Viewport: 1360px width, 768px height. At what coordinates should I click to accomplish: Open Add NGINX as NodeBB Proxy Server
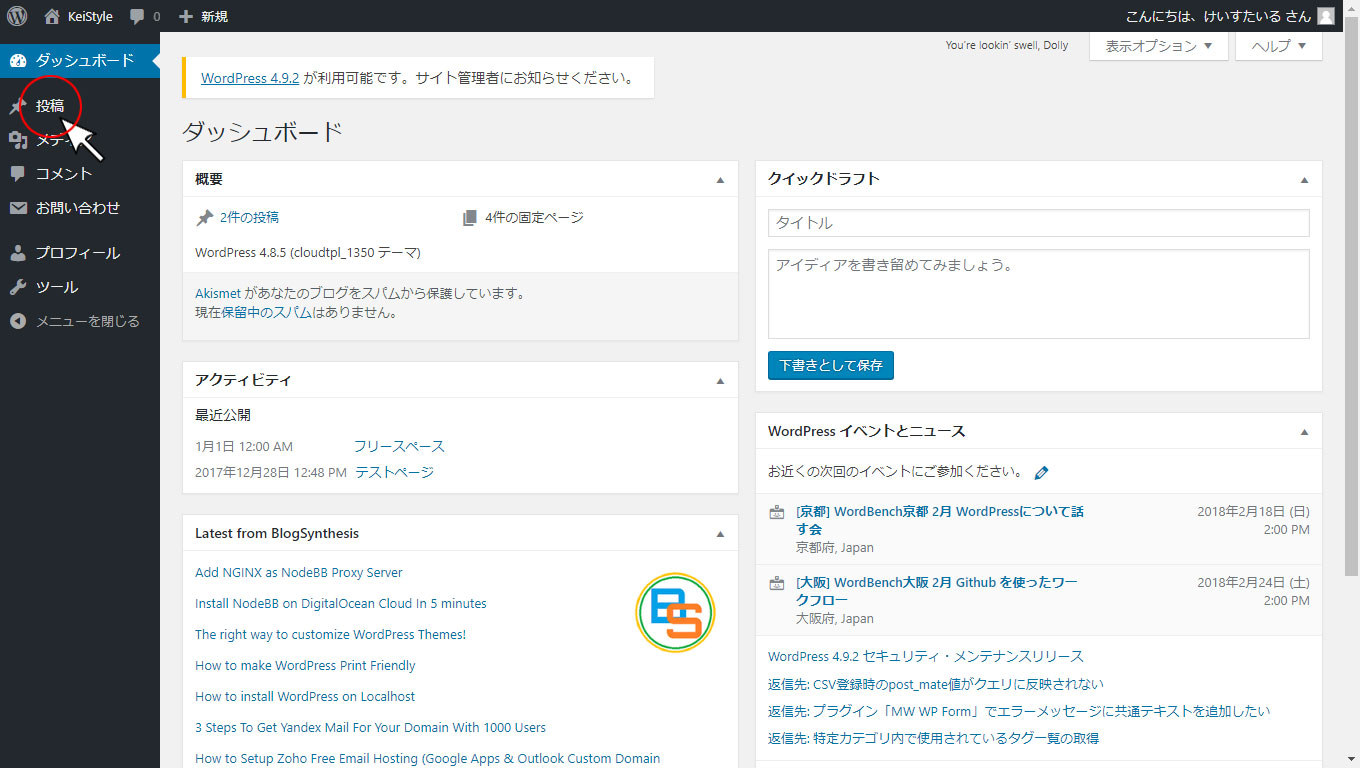pos(299,573)
